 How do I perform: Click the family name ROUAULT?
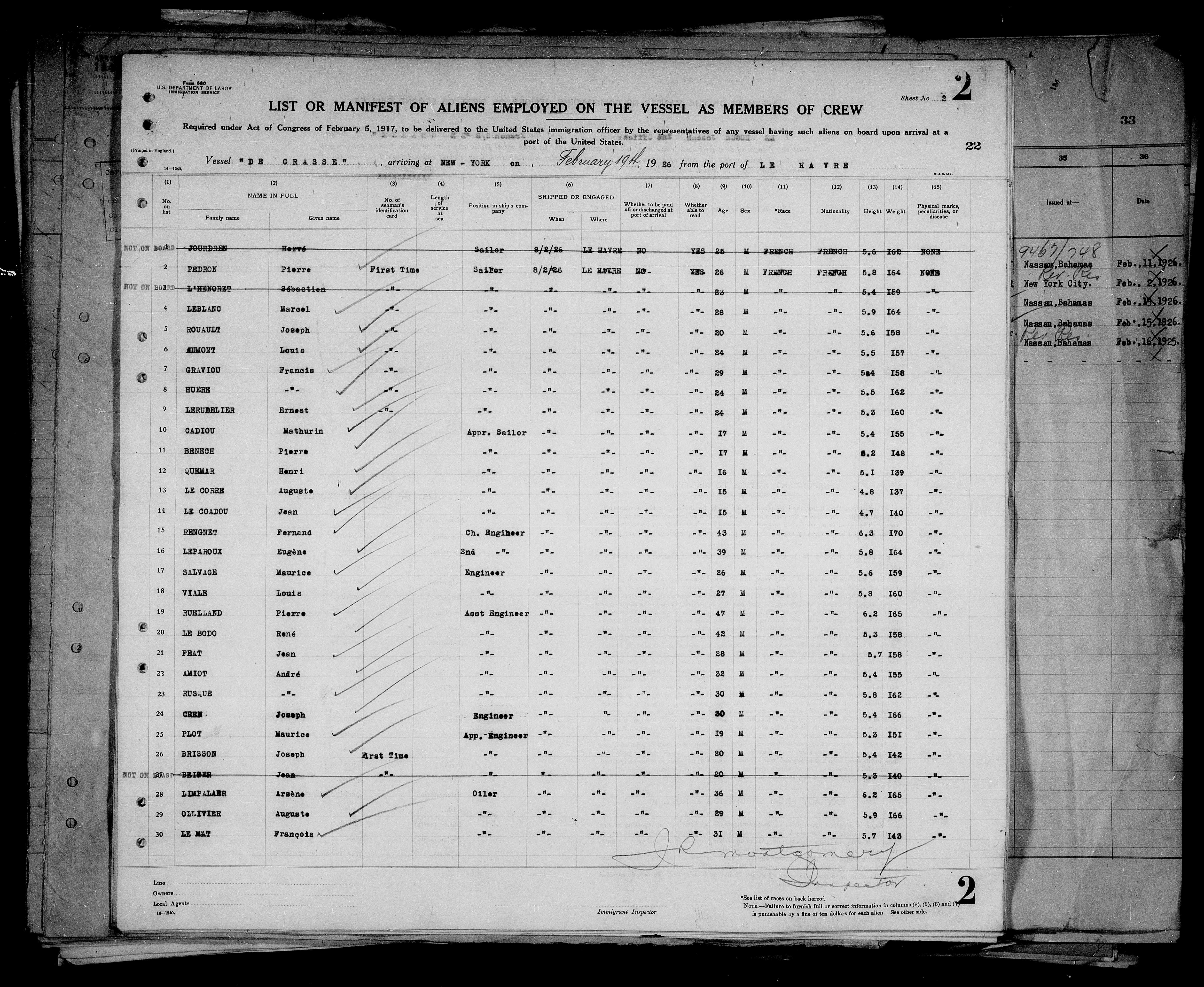[x=203, y=330]
